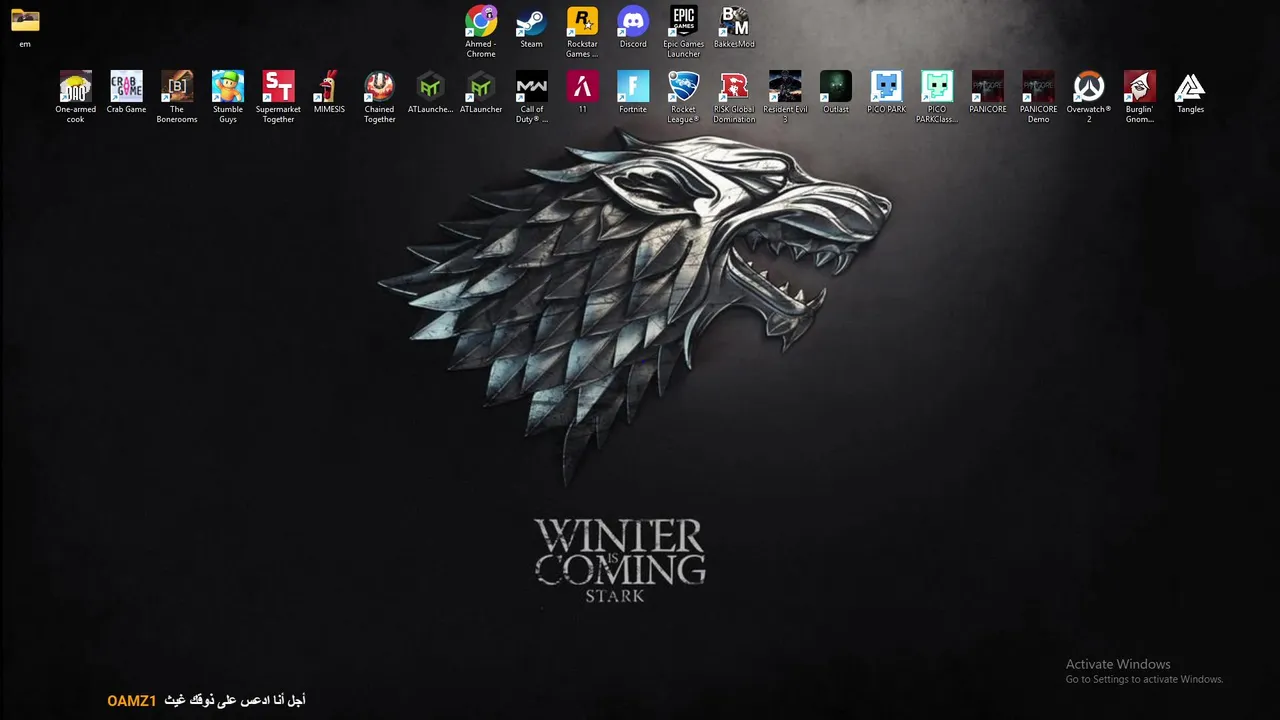Select the PICO PARK Classic shortcut
Image resolution: width=1280 pixels, height=720 pixels.
point(937,86)
